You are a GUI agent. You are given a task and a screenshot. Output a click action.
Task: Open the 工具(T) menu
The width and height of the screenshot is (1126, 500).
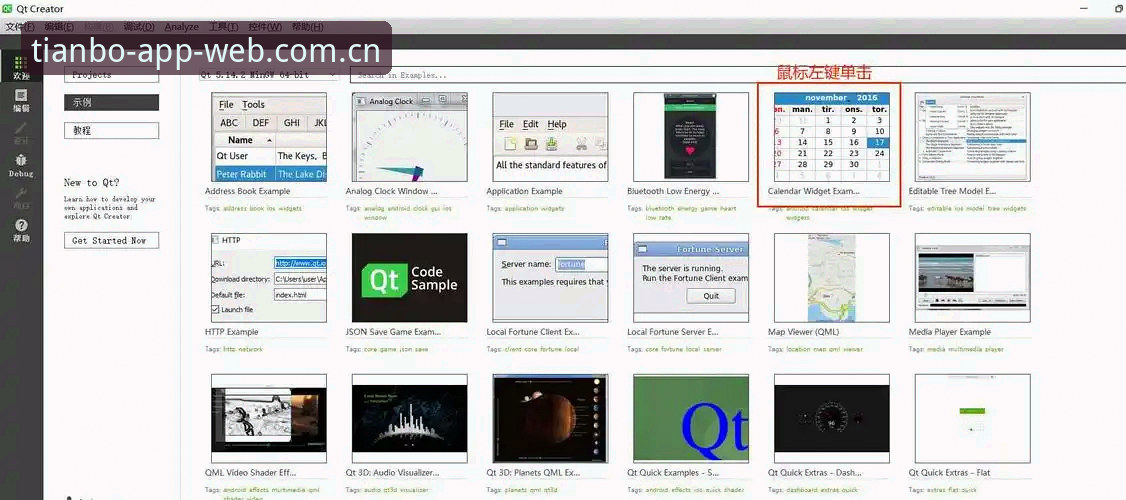223,27
